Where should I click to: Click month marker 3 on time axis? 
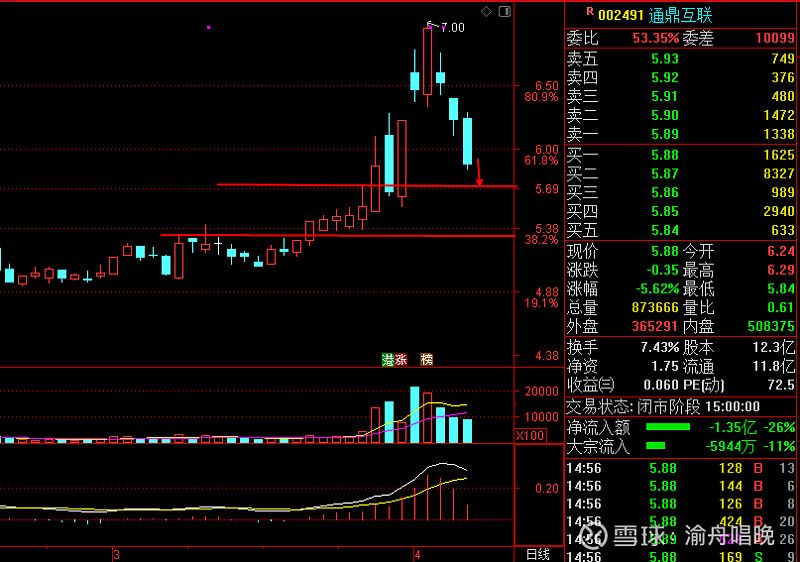click(x=116, y=555)
